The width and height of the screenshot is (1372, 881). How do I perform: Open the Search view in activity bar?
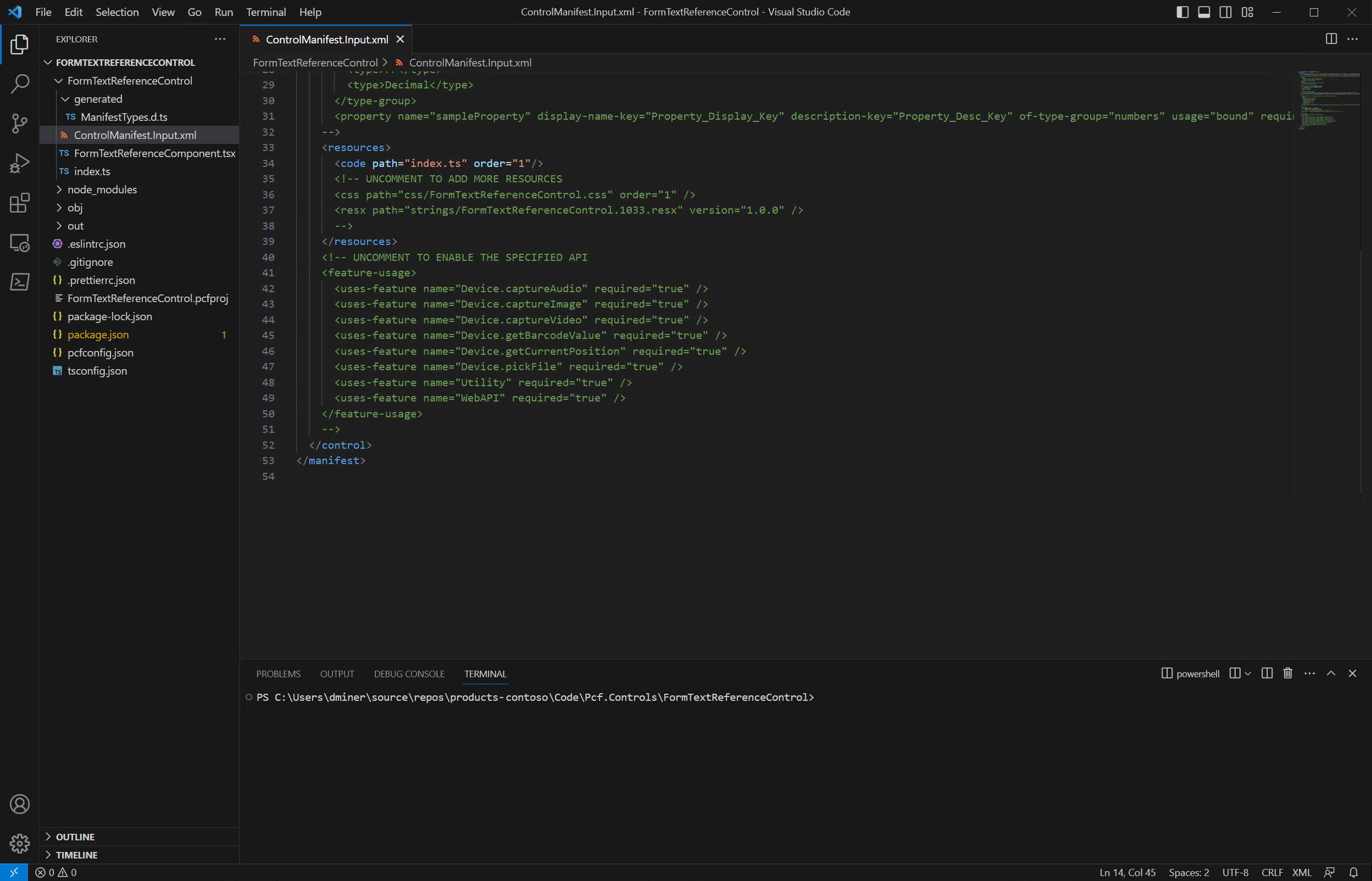tap(19, 83)
